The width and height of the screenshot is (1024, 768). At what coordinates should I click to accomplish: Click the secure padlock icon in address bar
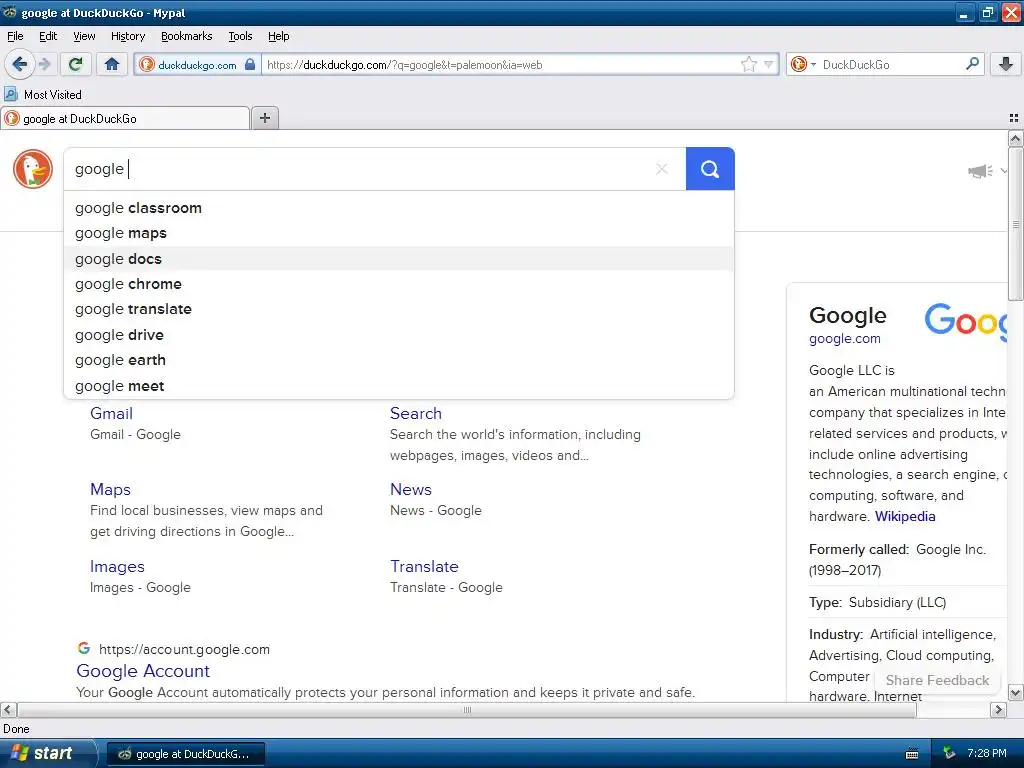[x=250, y=64]
